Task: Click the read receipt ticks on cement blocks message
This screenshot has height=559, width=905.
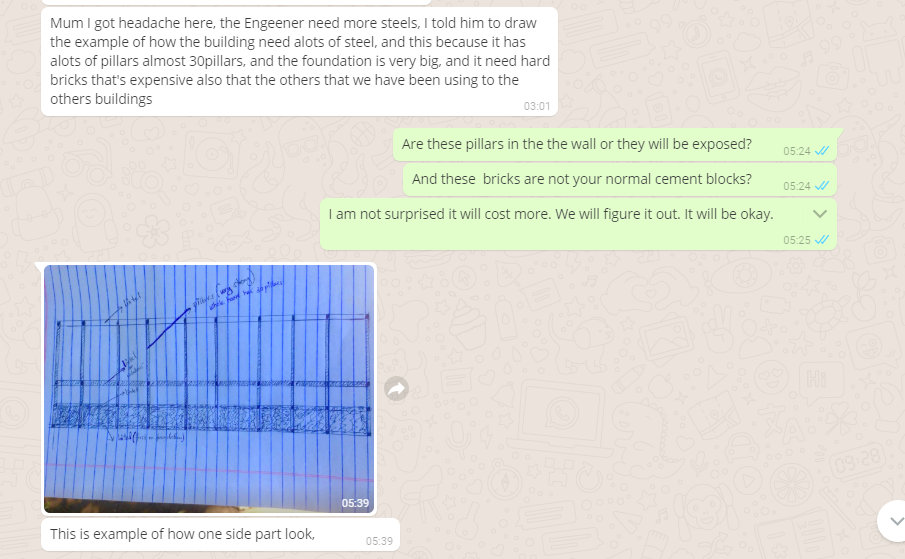Action: click(x=822, y=186)
